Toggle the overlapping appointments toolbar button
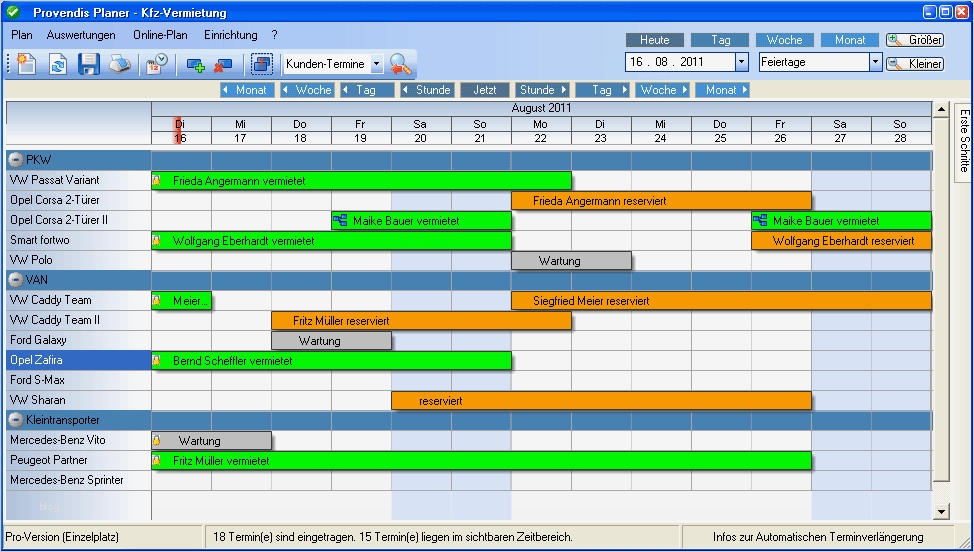The width and height of the screenshot is (974, 552). point(262,64)
